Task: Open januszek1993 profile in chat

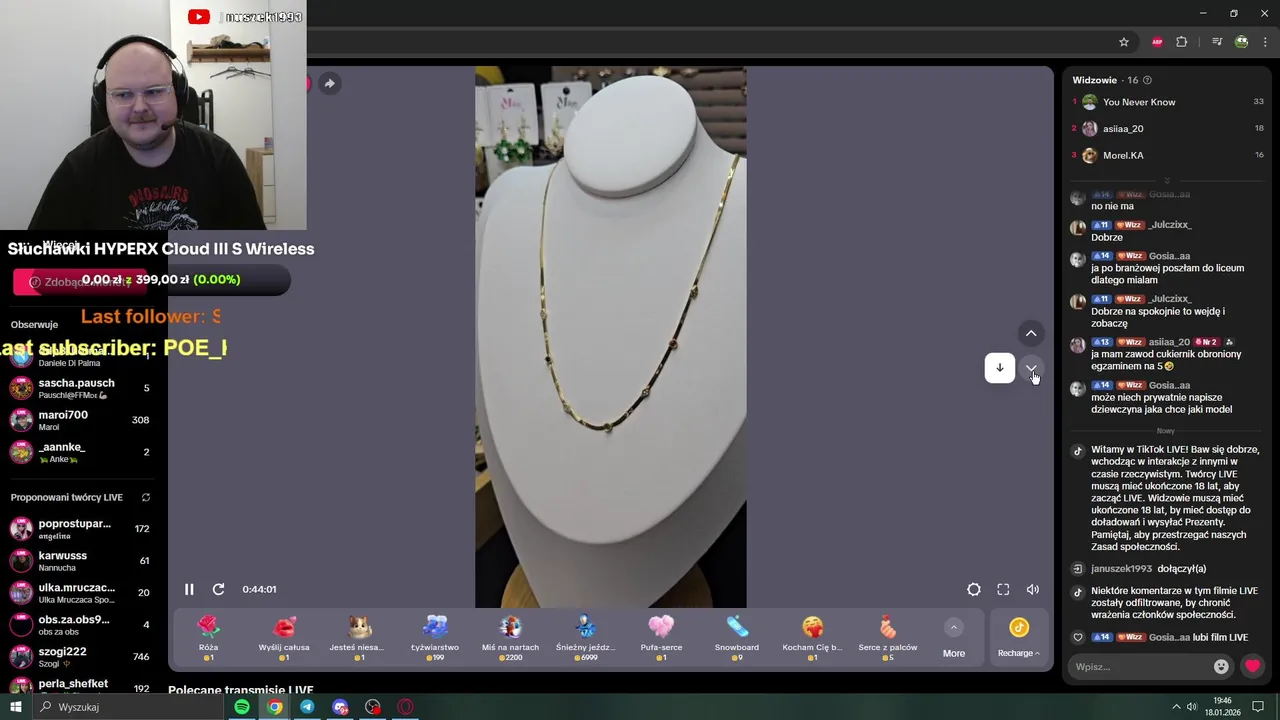Action: point(1121,568)
